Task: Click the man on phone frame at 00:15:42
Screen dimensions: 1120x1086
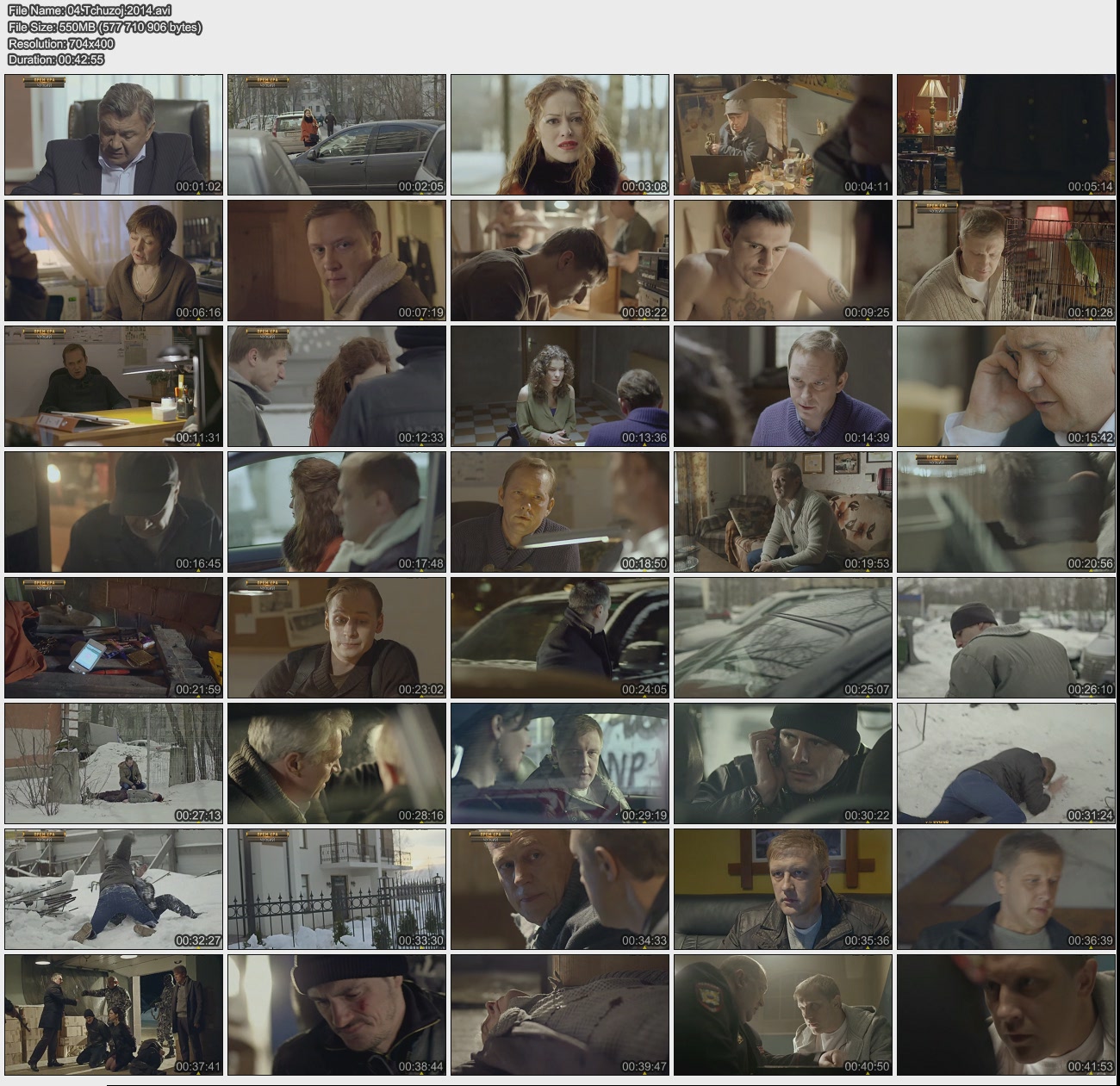Action: pos(1005,386)
